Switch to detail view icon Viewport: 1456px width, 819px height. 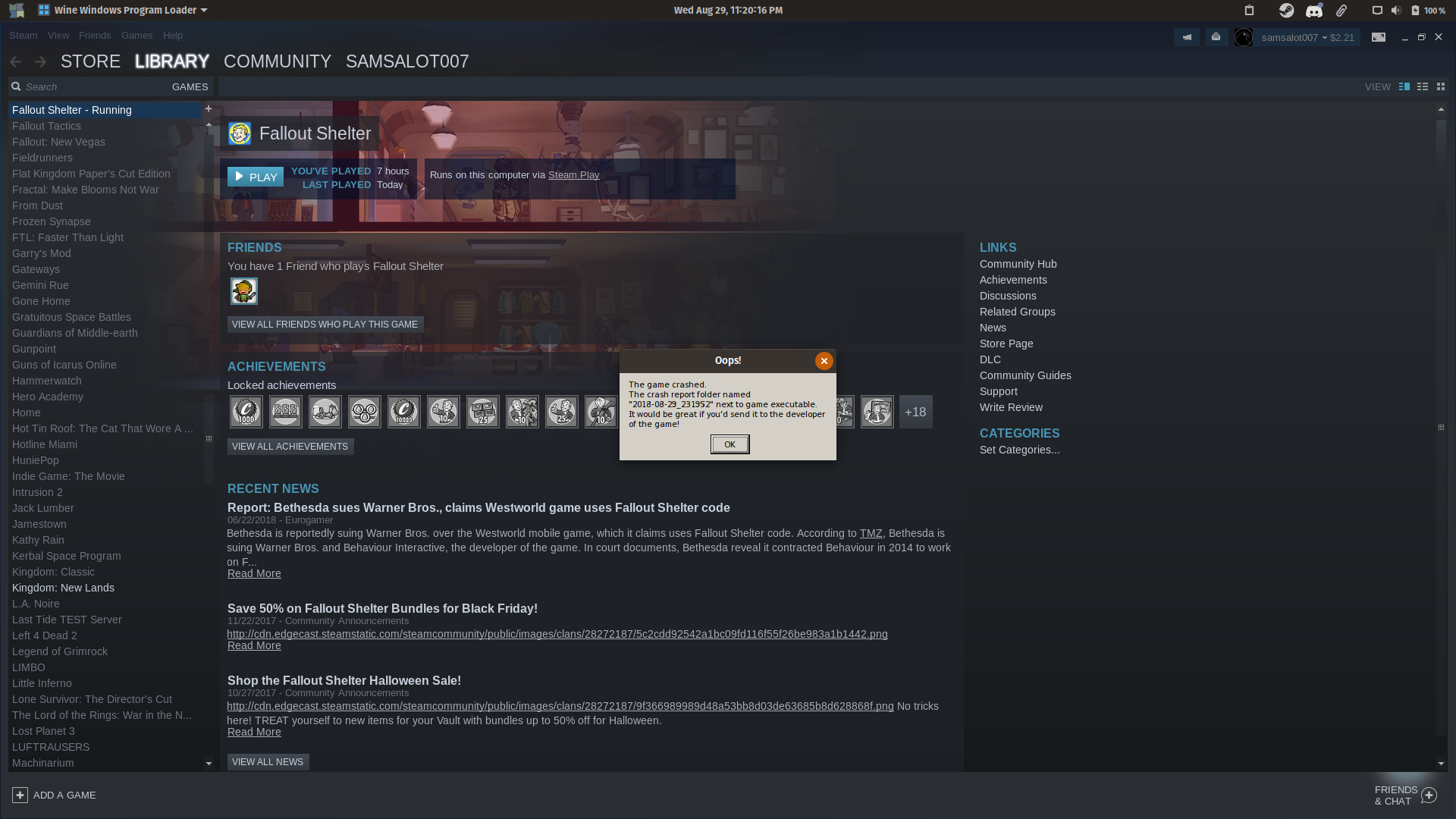[x=1404, y=86]
